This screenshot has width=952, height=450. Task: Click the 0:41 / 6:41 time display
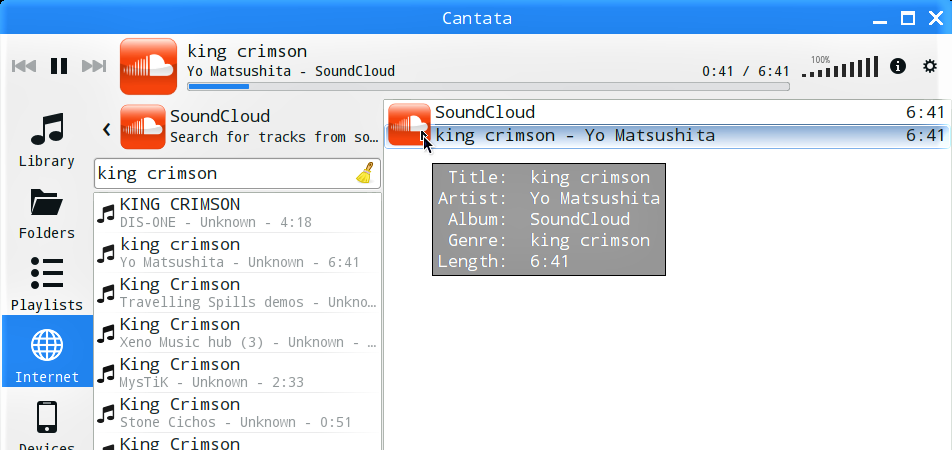(x=746, y=72)
